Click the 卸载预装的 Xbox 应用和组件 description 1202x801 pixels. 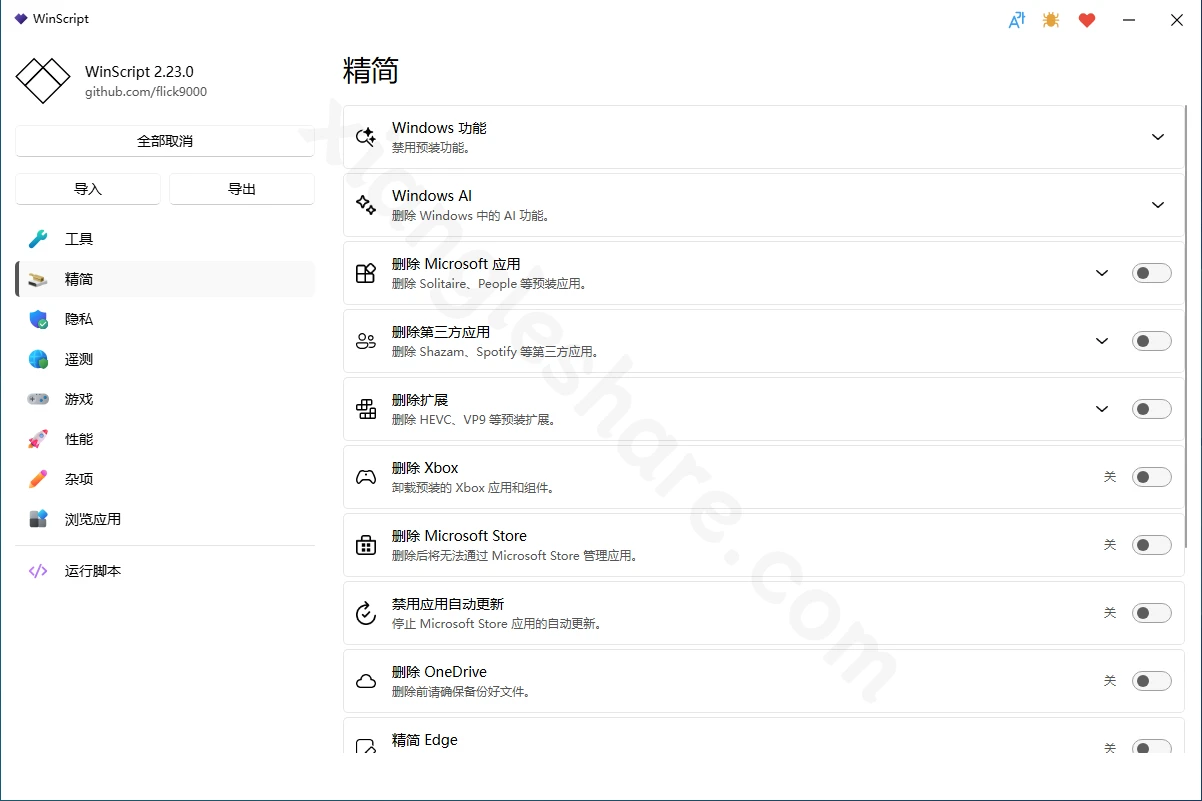[x=473, y=488]
